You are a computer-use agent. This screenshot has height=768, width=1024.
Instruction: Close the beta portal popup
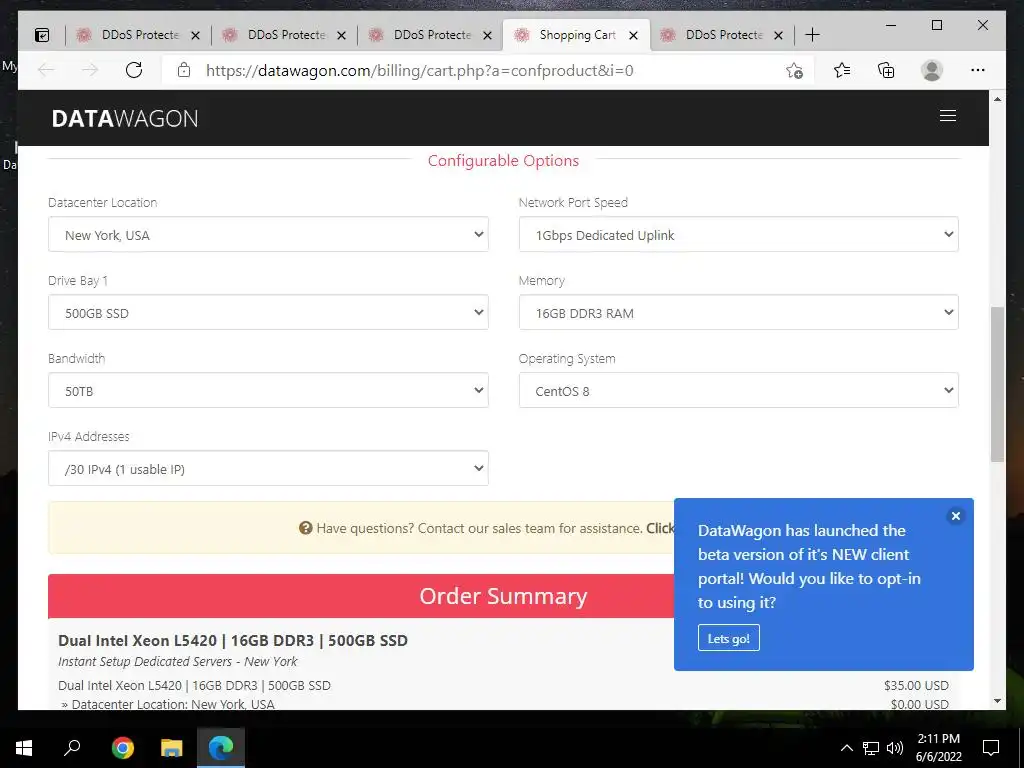tap(955, 516)
